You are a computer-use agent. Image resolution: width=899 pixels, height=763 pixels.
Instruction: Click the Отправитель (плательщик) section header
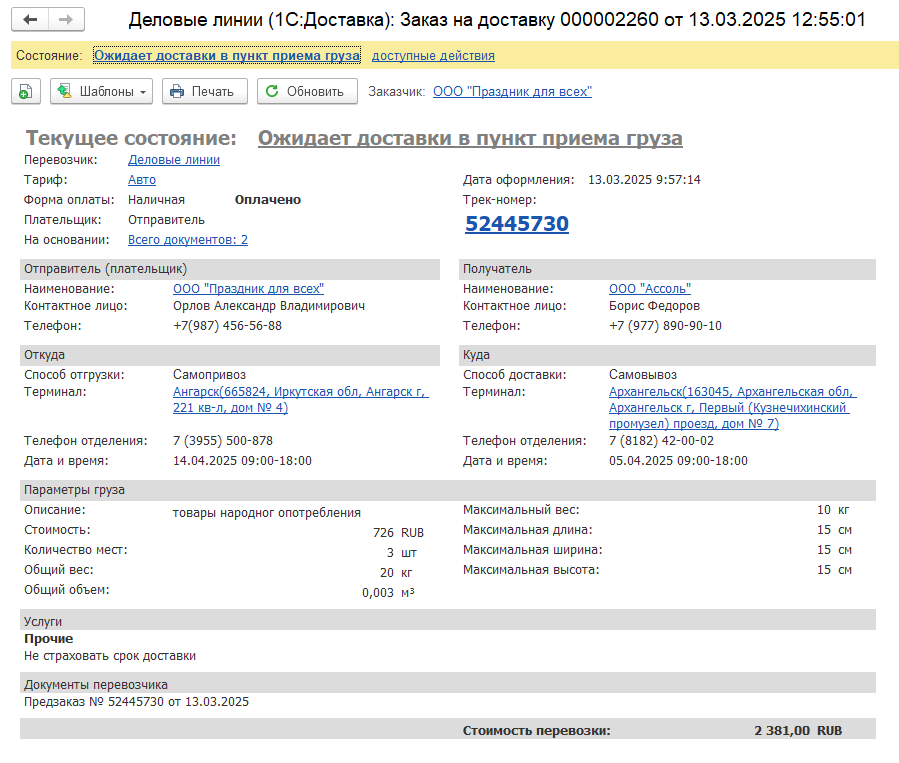tap(230, 269)
